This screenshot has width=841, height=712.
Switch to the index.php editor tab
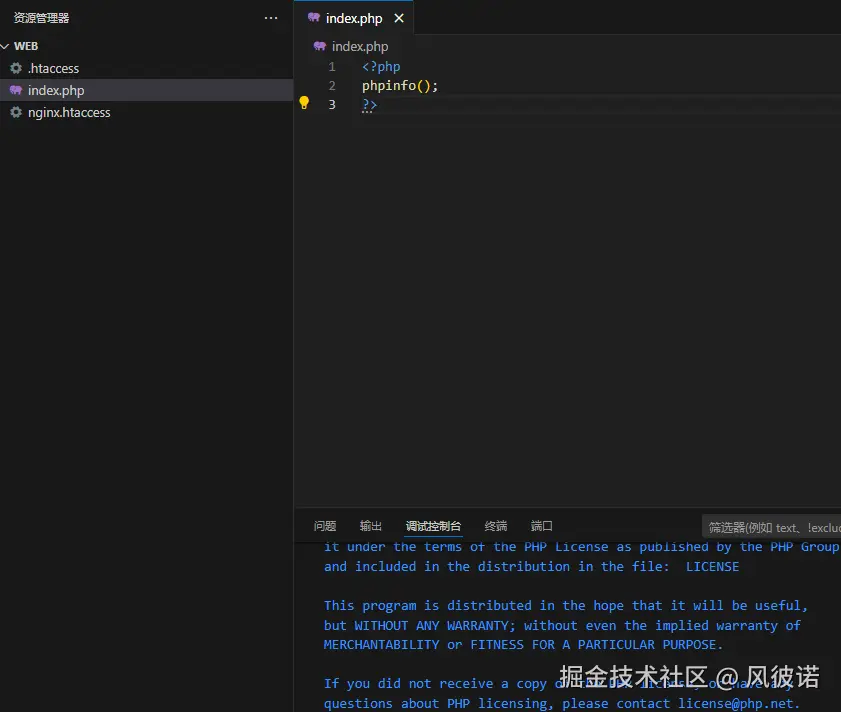tap(353, 18)
